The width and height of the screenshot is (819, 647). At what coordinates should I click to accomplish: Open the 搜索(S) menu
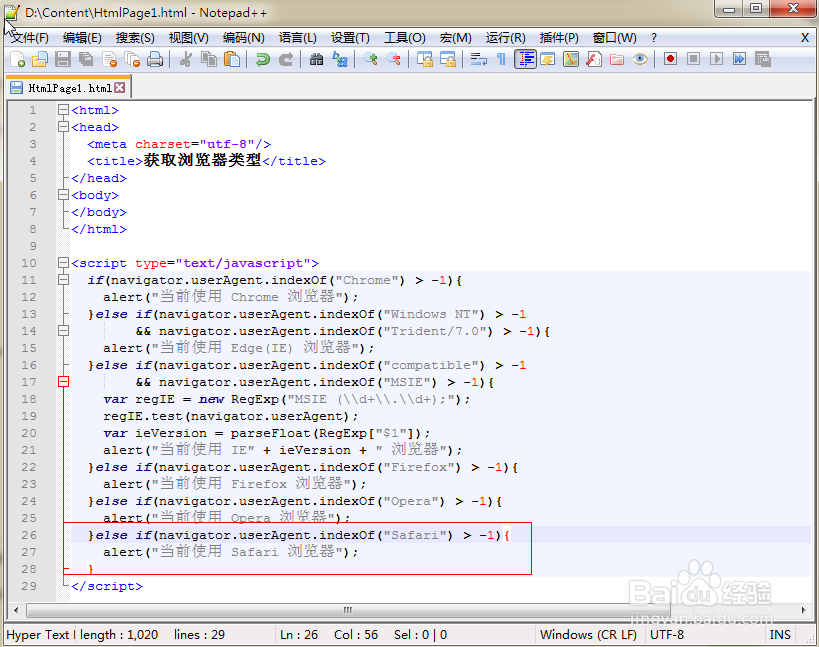pyautogui.click(x=135, y=38)
